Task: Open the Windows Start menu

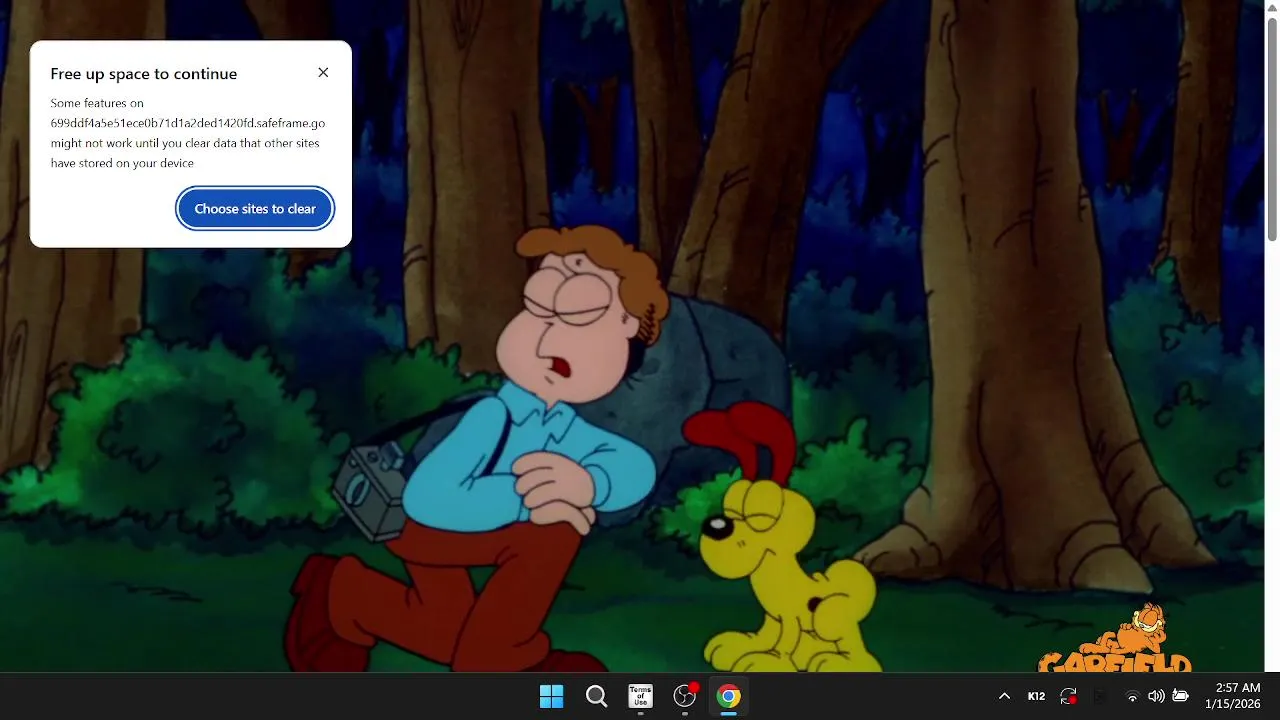Action: tap(551, 697)
